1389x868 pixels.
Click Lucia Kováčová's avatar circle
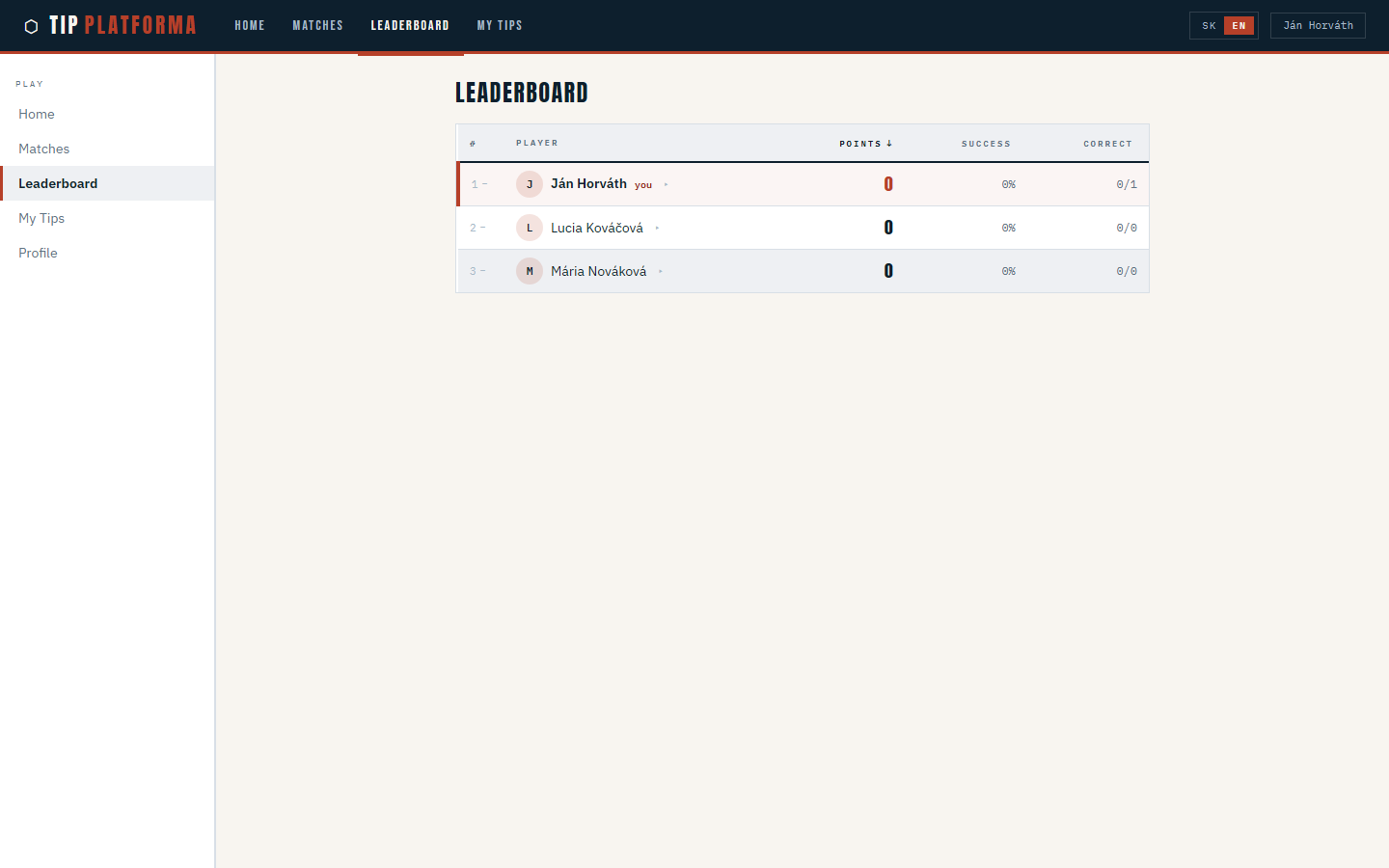[530, 228]
